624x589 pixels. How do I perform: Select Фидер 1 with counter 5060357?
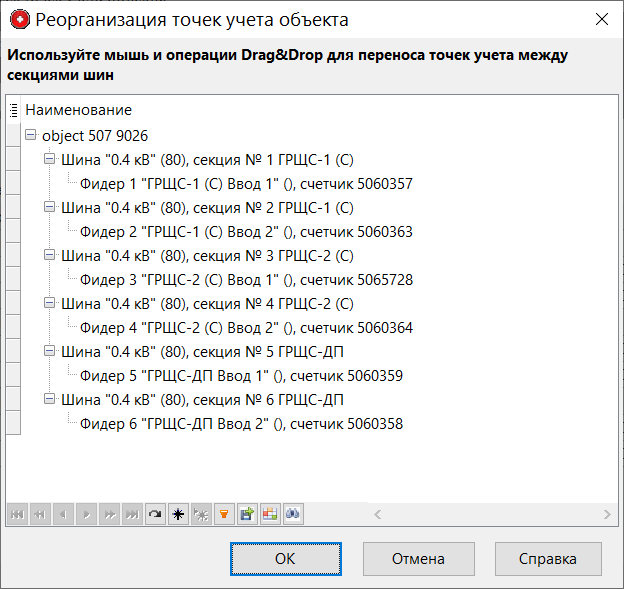pyautogui.click(x=245, y=184)
